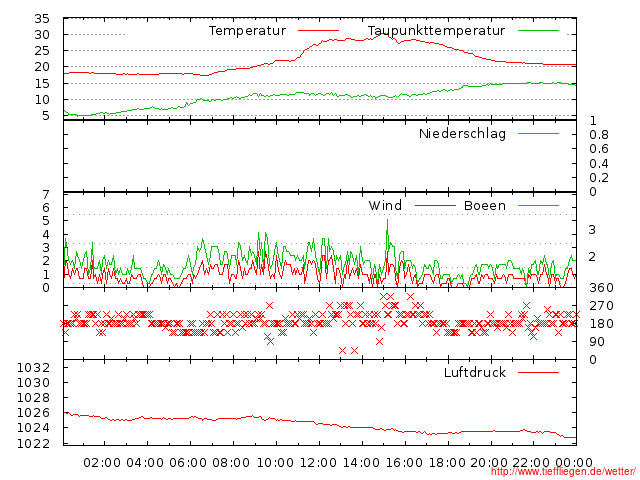
Task: Click the 1026 pressure axis value
Action: click(33, 413)
